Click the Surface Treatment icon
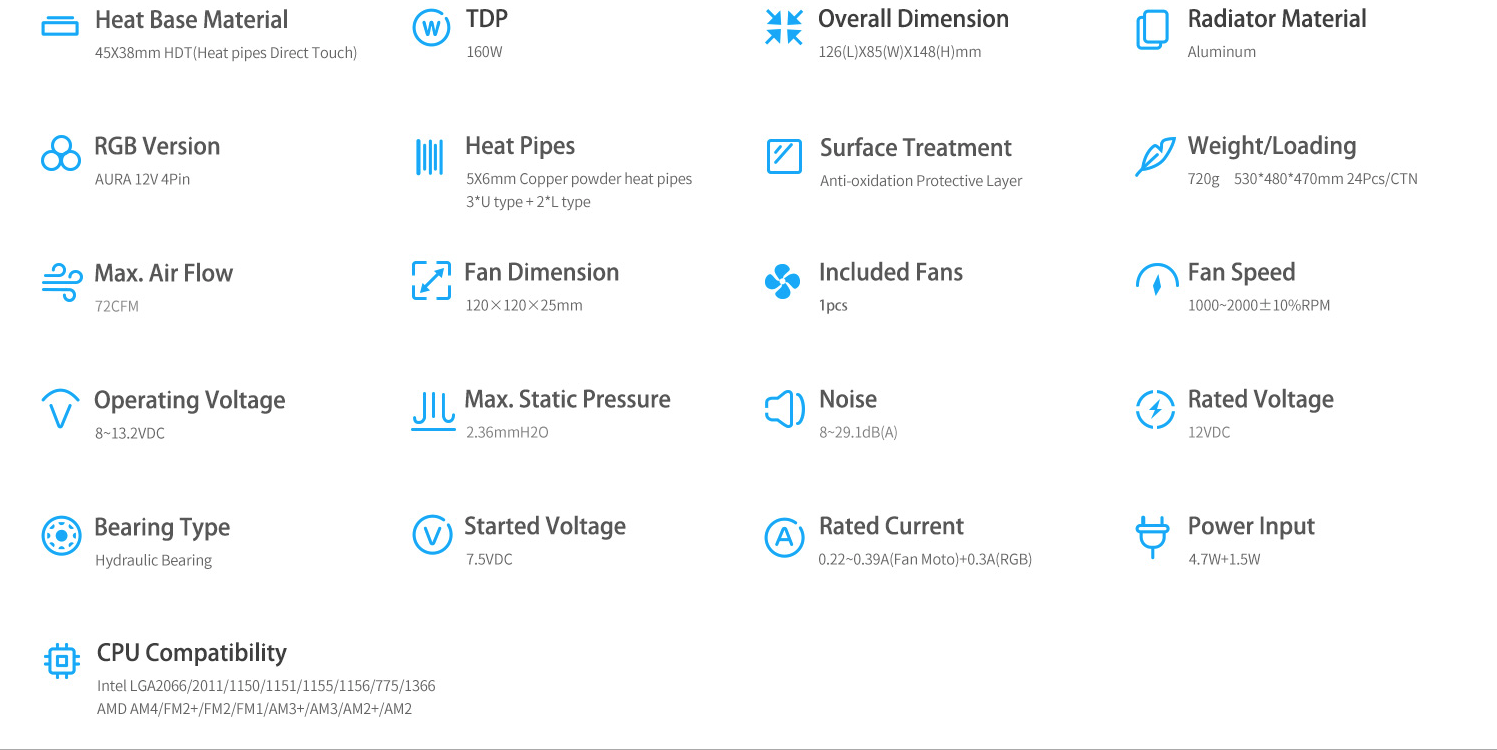 [784, 156]
